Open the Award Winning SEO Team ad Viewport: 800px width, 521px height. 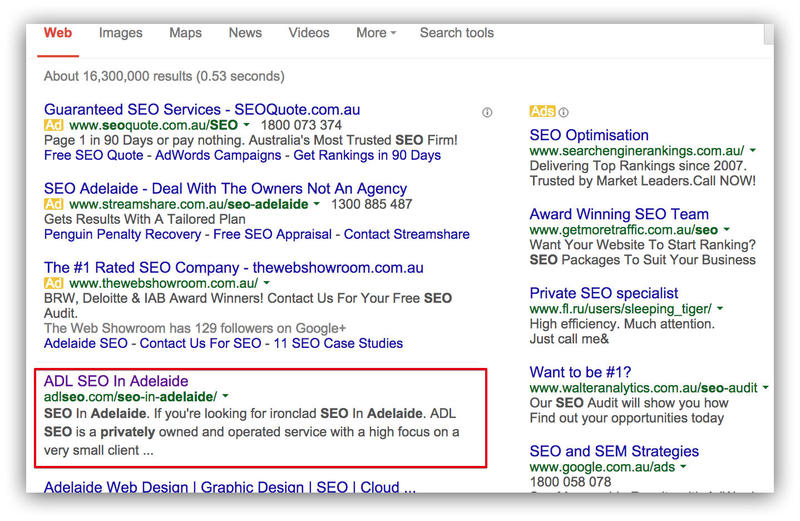619,214
